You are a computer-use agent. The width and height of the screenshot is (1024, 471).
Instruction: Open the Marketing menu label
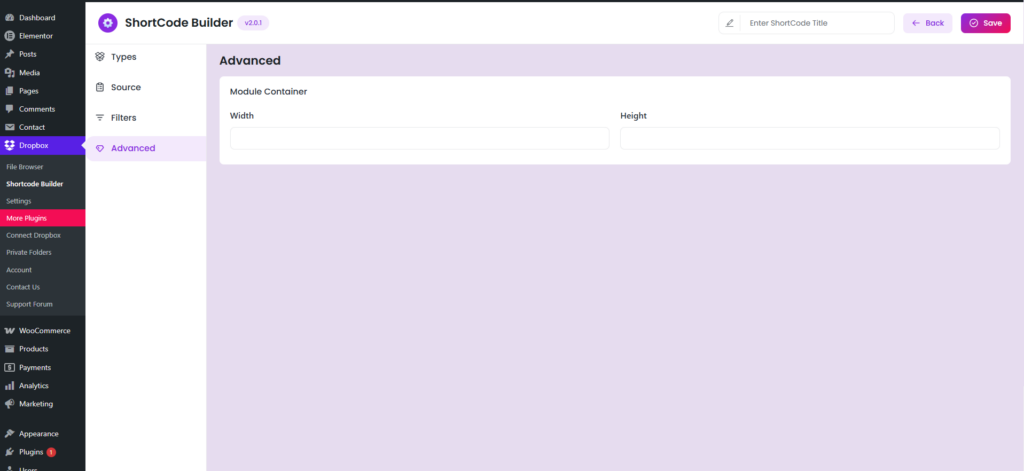point(36,404)
